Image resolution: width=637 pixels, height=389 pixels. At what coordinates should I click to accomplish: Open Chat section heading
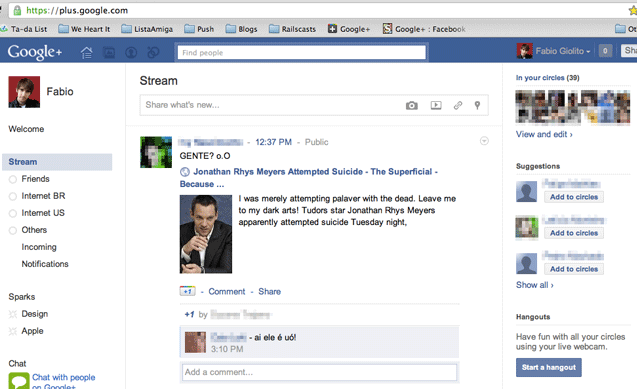point(17,363)
